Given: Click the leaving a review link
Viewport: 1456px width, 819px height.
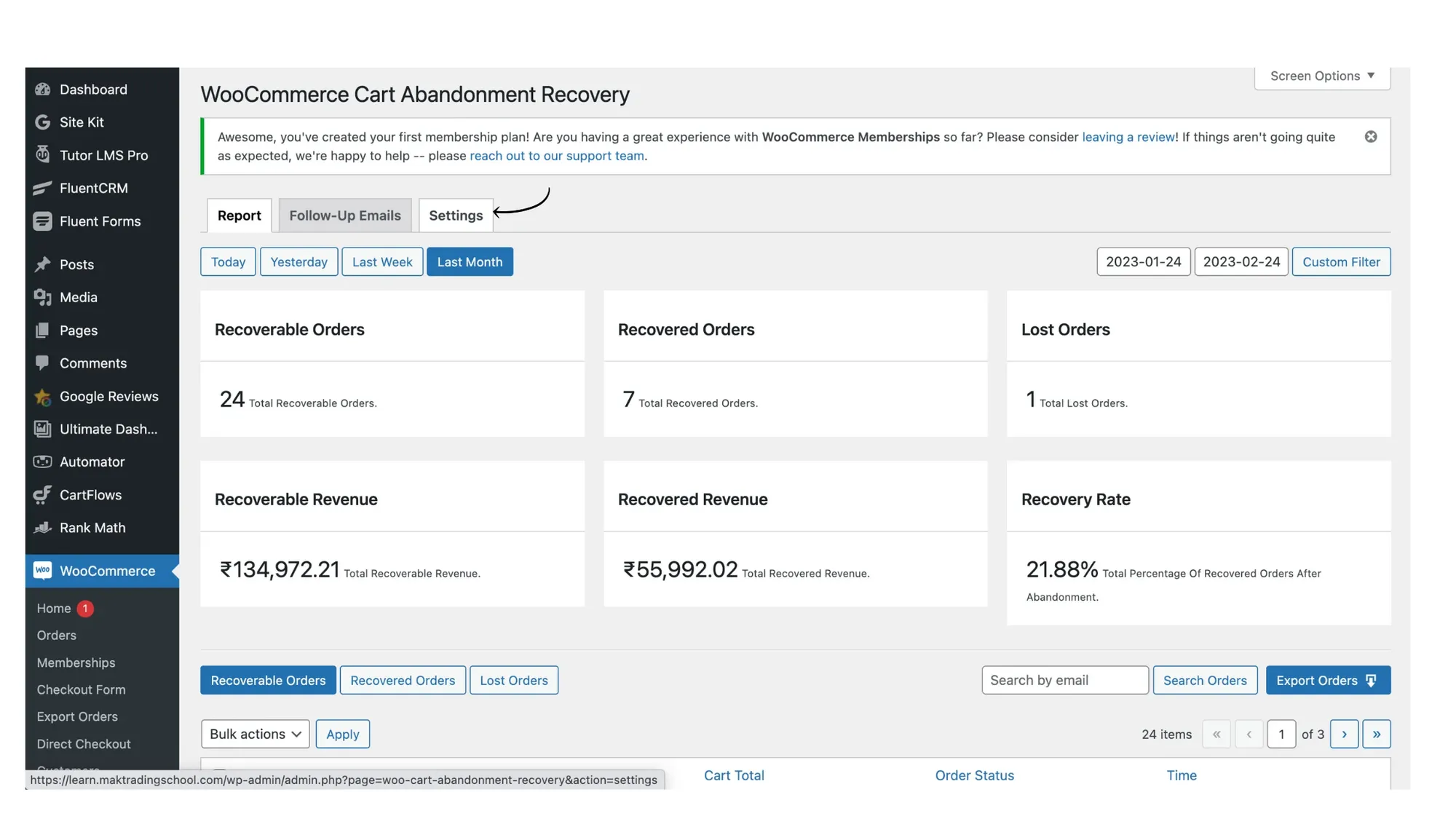Looking at the screenshot, I should click(x=1128, y=137).
